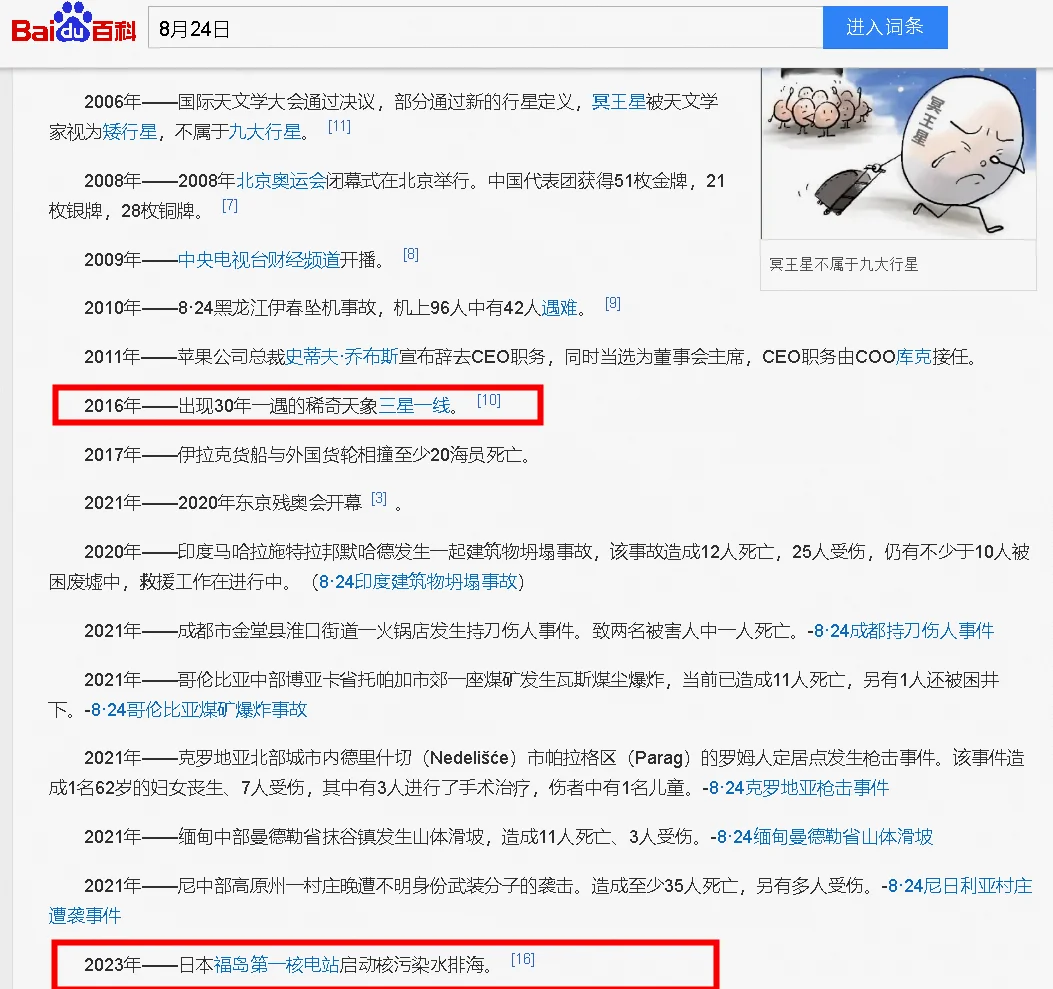The height and width of the screenshot is (989, 1053).
Task: Open the 矮行星 link
Action: pyautogui.click(x=130, y=132)
